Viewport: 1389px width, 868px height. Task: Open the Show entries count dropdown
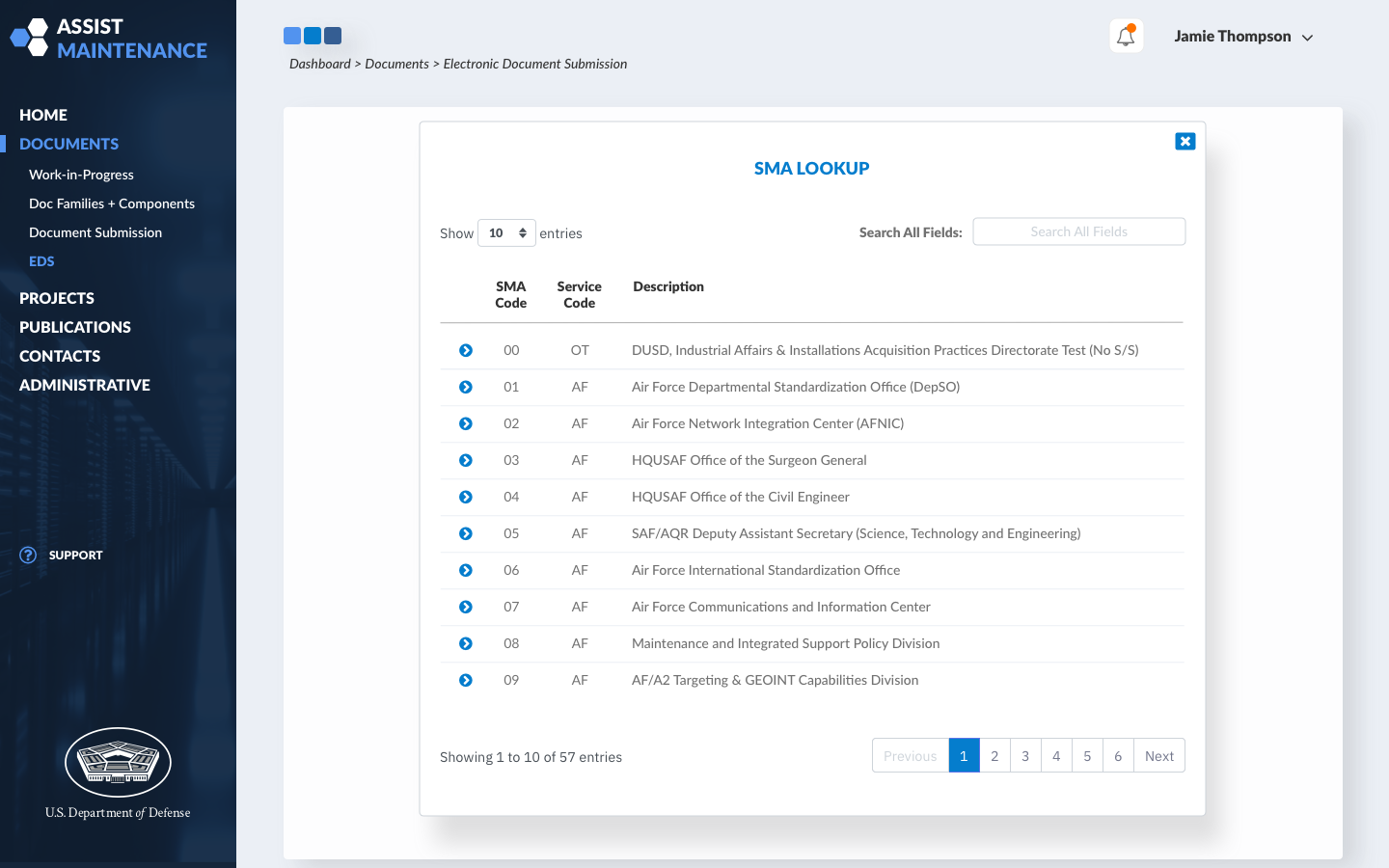[506, 232]
